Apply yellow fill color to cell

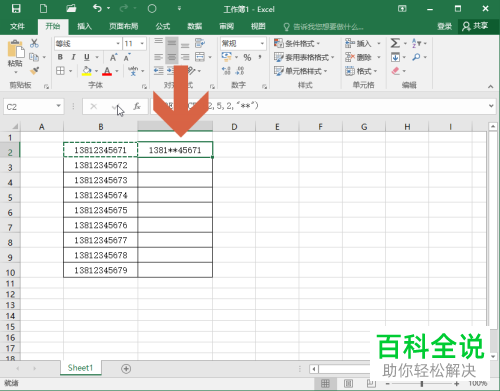coord(87,71)
